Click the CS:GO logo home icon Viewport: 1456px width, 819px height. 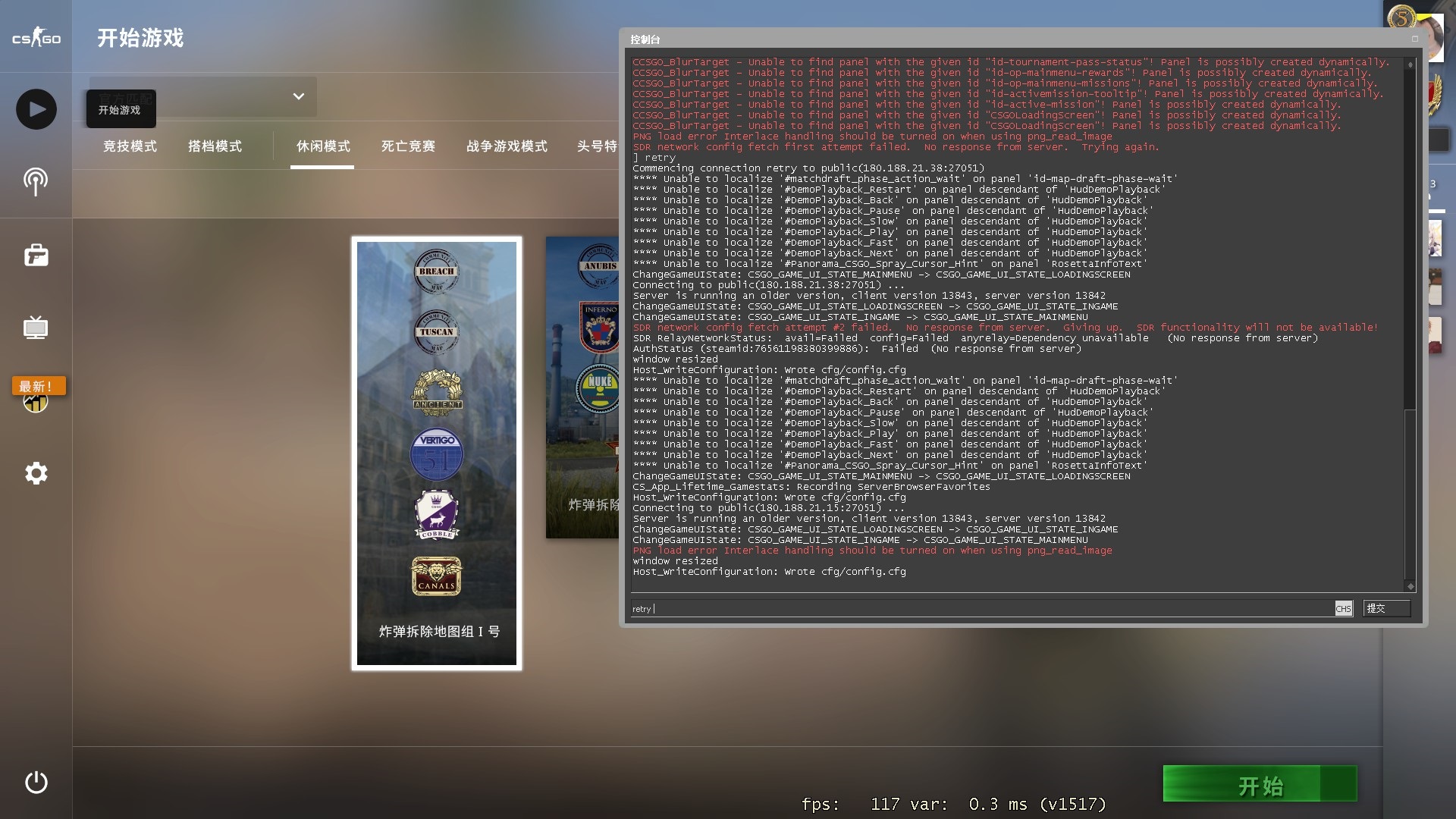pyautogui.click(x=36, y=37)
